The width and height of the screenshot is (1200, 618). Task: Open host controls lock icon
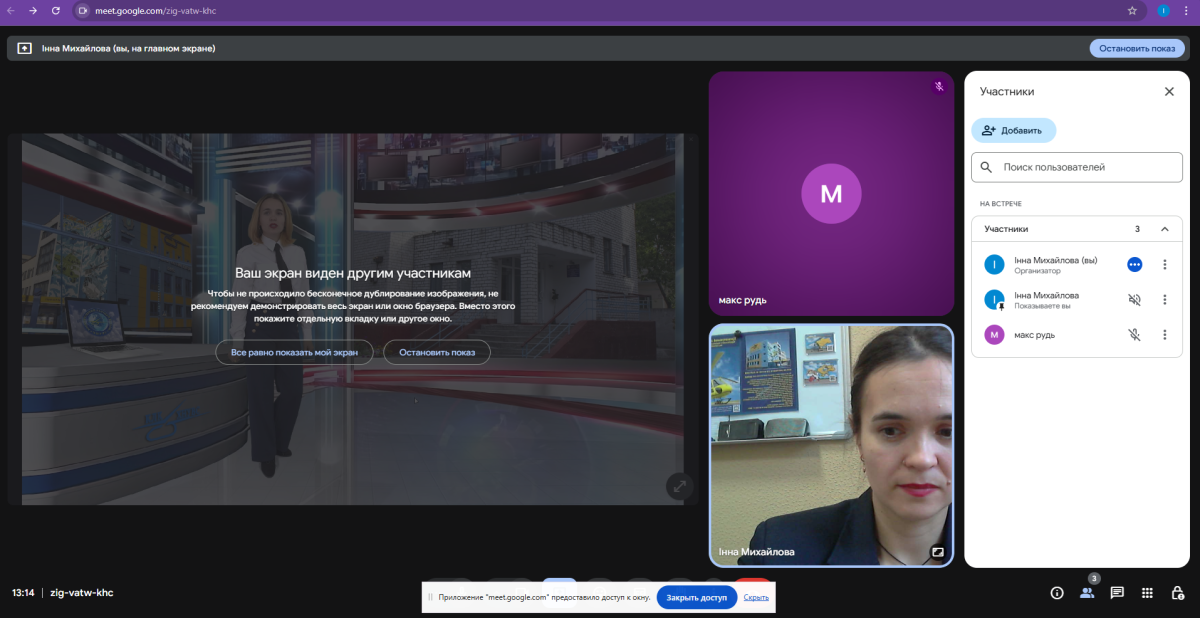click(x=1177, y=593)
